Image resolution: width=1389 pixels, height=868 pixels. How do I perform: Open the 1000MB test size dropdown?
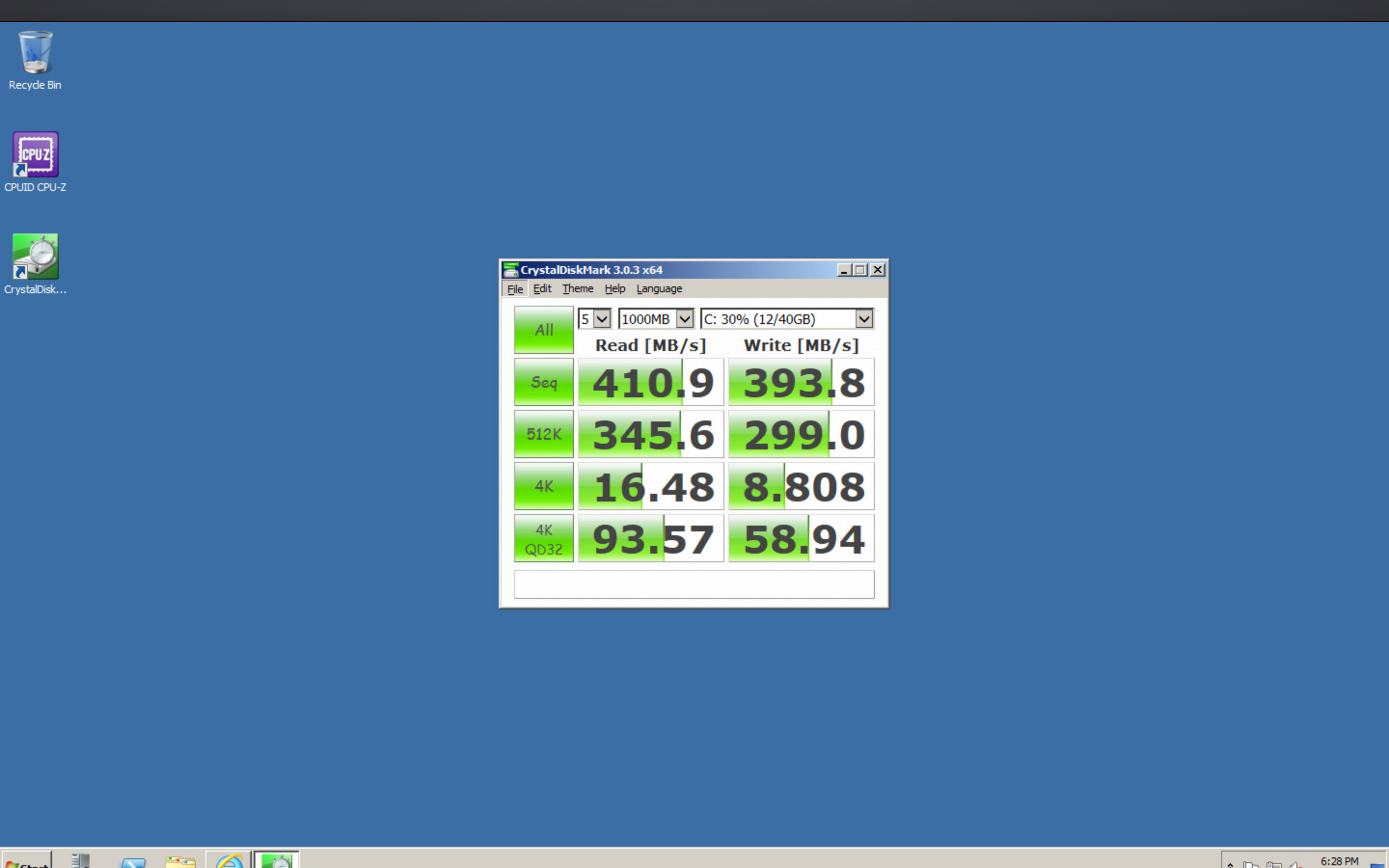[684, 319]
